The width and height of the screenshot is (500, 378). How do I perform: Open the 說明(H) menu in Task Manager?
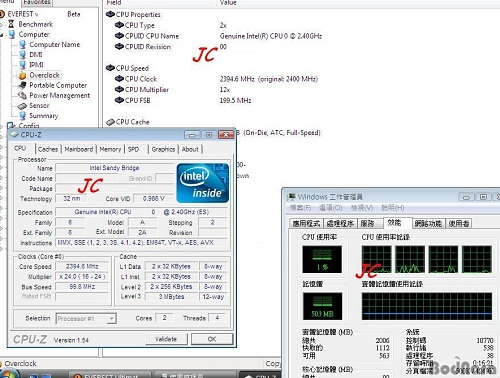393,208
